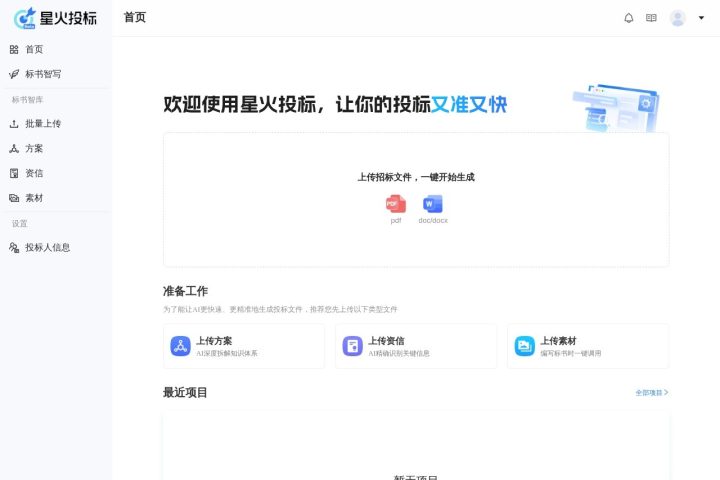Open the 上传素材 card title
Viewport: 720px width, 480px height.
tap(558, 341)
